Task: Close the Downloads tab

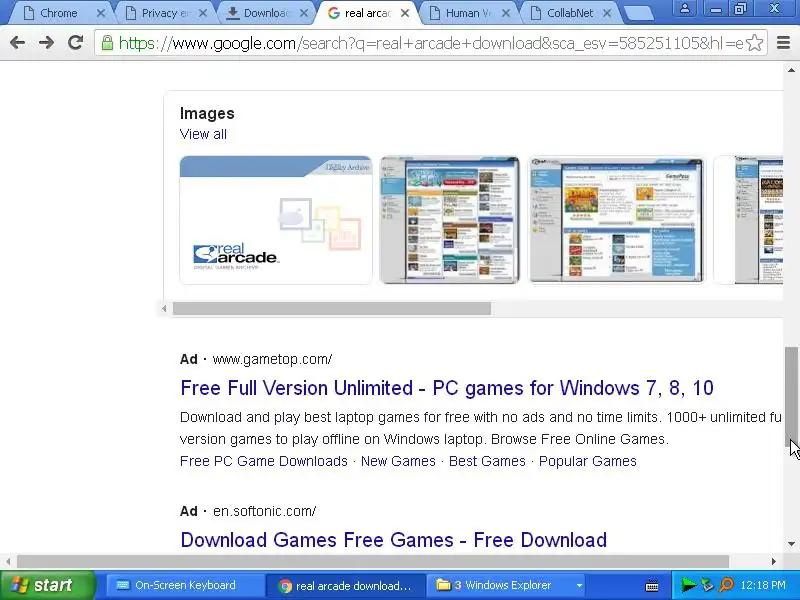Action: [x=304, y=14]
